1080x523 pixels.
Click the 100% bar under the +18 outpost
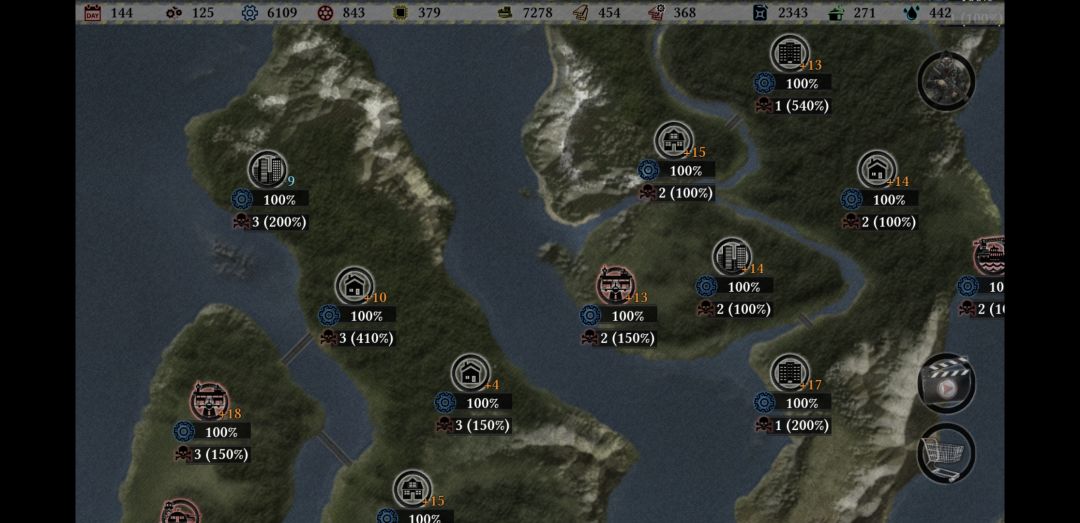(222, 432)
